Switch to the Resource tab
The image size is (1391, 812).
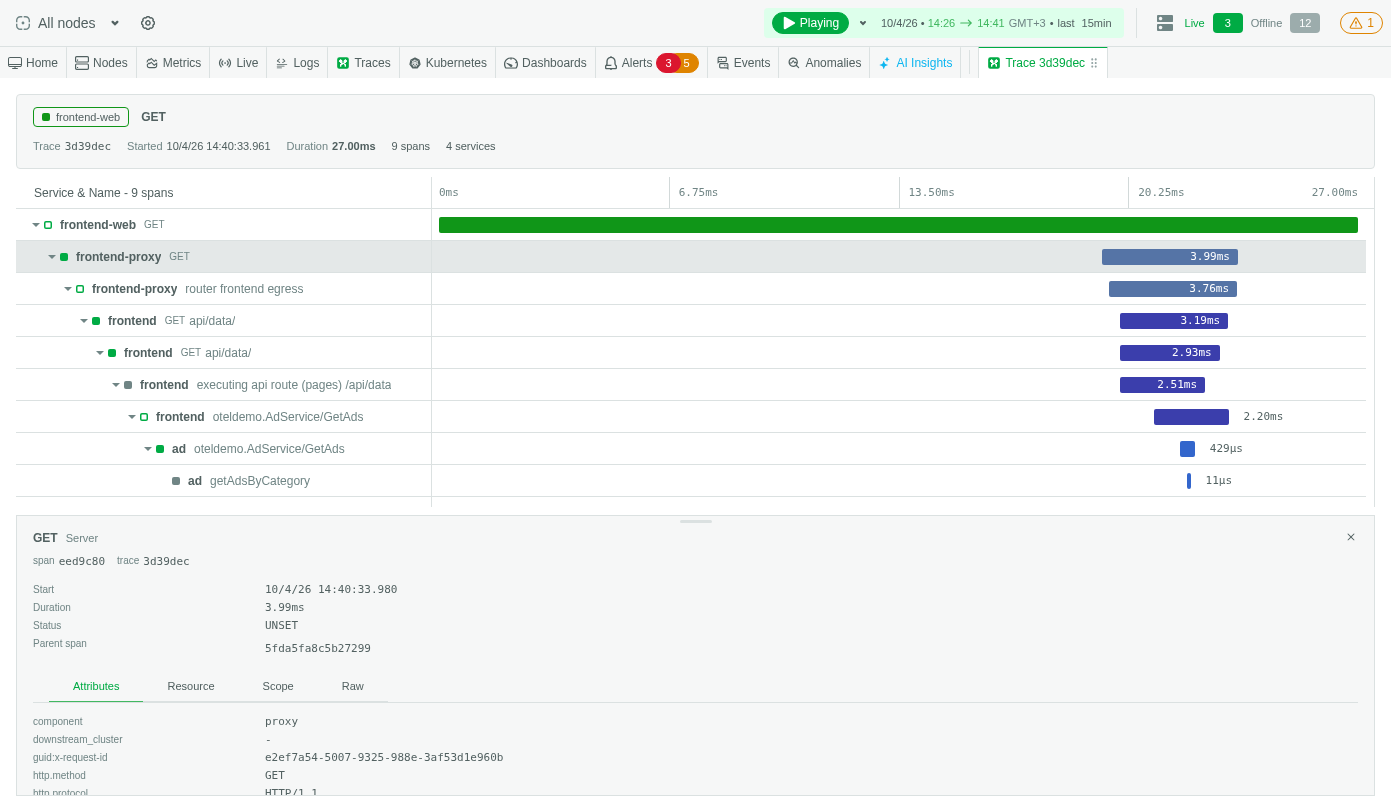pos(191,686)
